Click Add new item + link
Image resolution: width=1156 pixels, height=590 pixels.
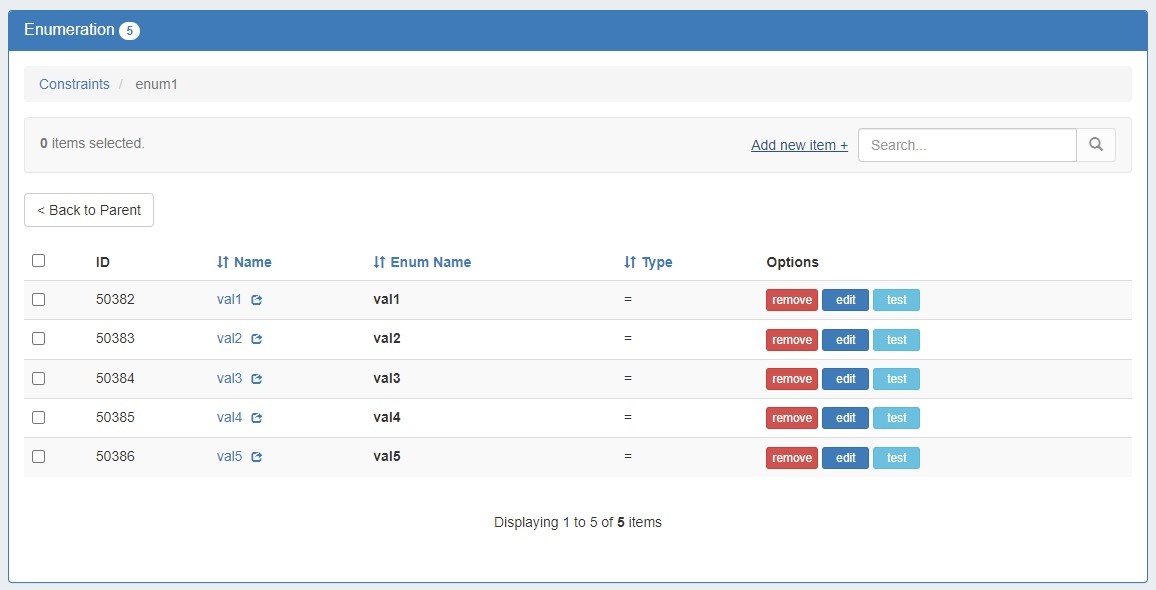[x=799, y=145]
